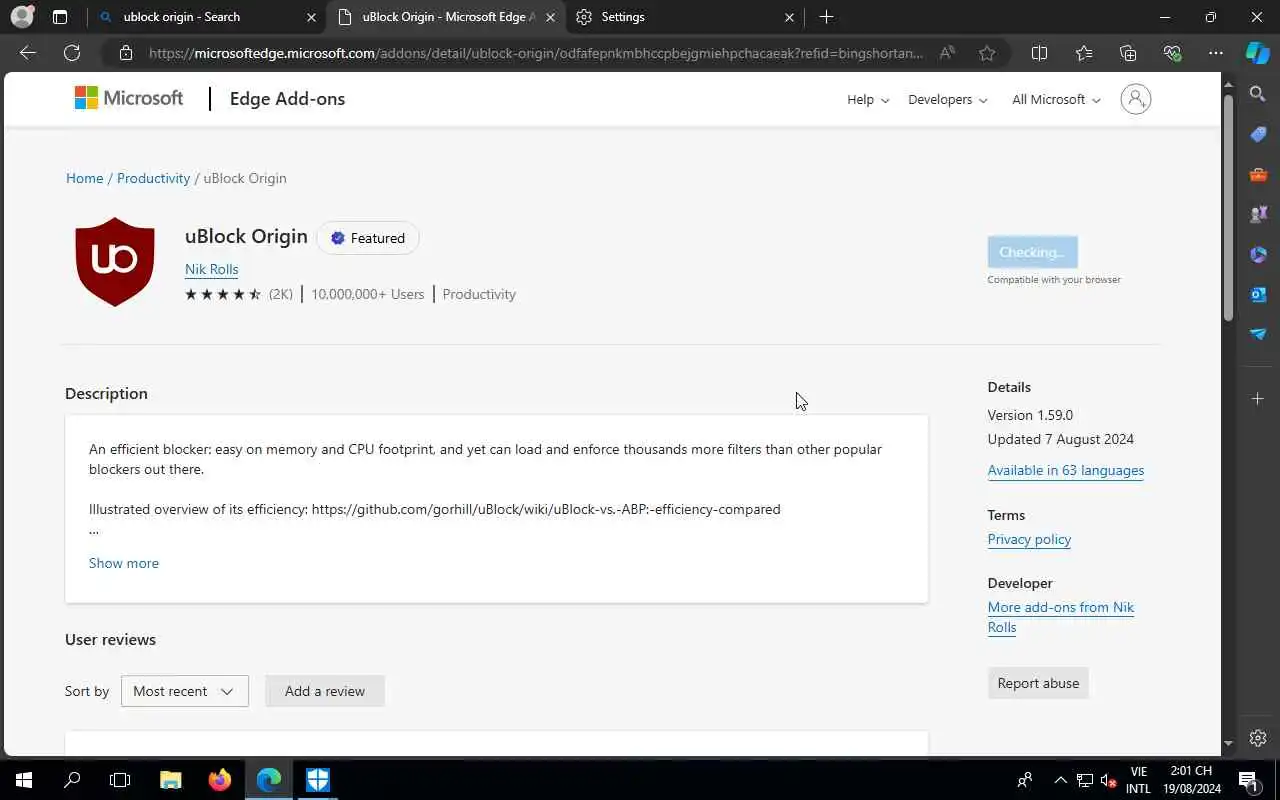Open the Edge profile icon in title bar
Image resolution: width=1280 pixels, height=800 pixels.
(x=21, y=17)
